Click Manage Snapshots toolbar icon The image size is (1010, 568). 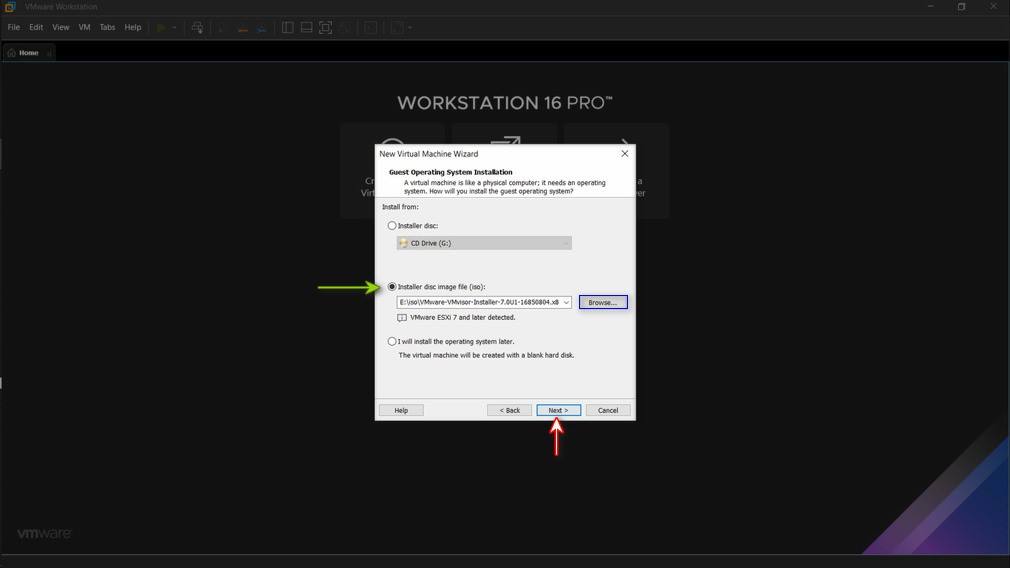(x=261, y=28)
